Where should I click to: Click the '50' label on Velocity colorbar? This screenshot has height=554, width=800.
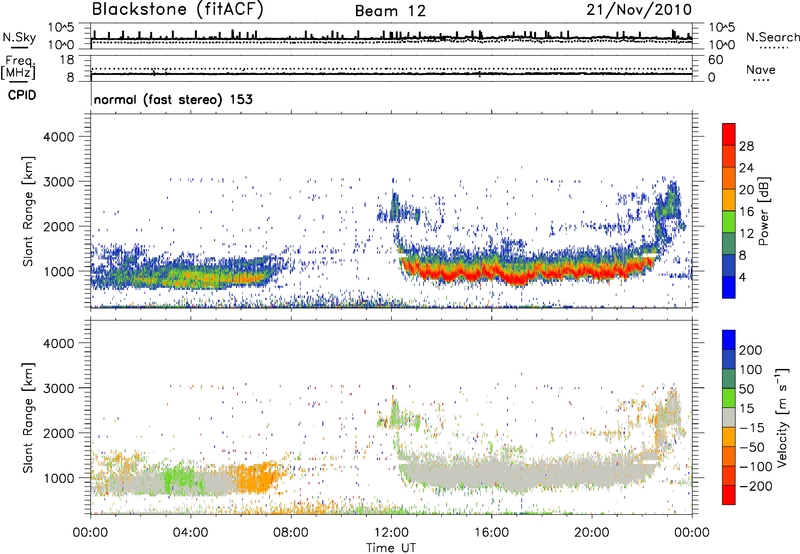click(746, 389)
